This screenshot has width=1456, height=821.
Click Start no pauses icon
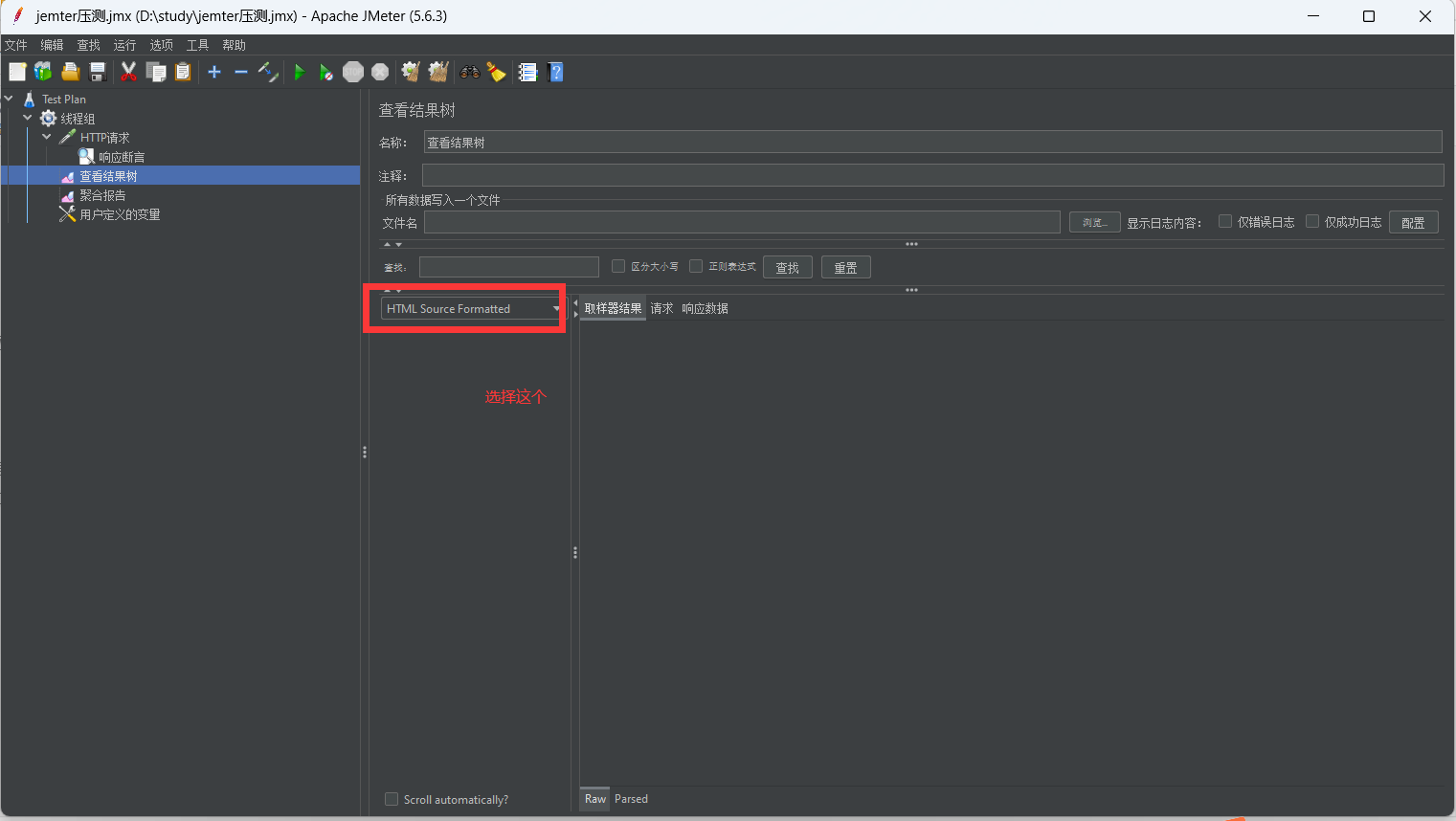(325, 72)
